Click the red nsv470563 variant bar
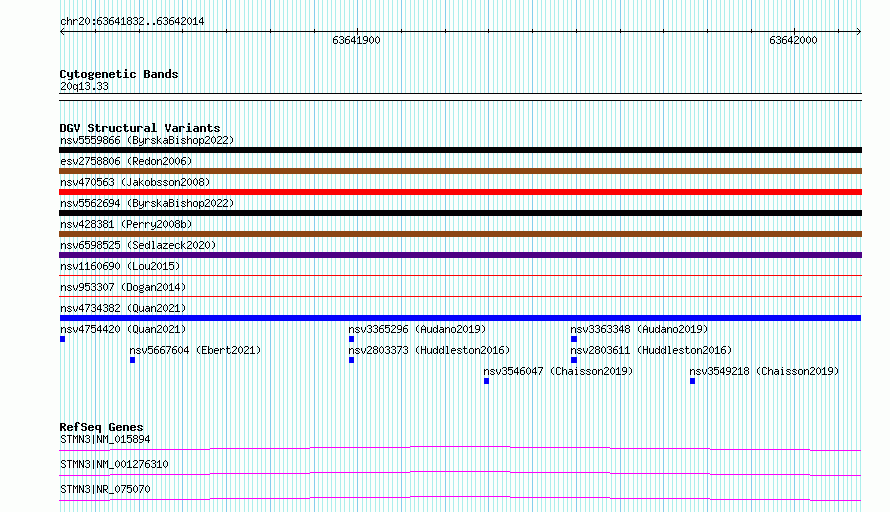The width and height of the screenshot is (890, 512). tap(460, 192)
